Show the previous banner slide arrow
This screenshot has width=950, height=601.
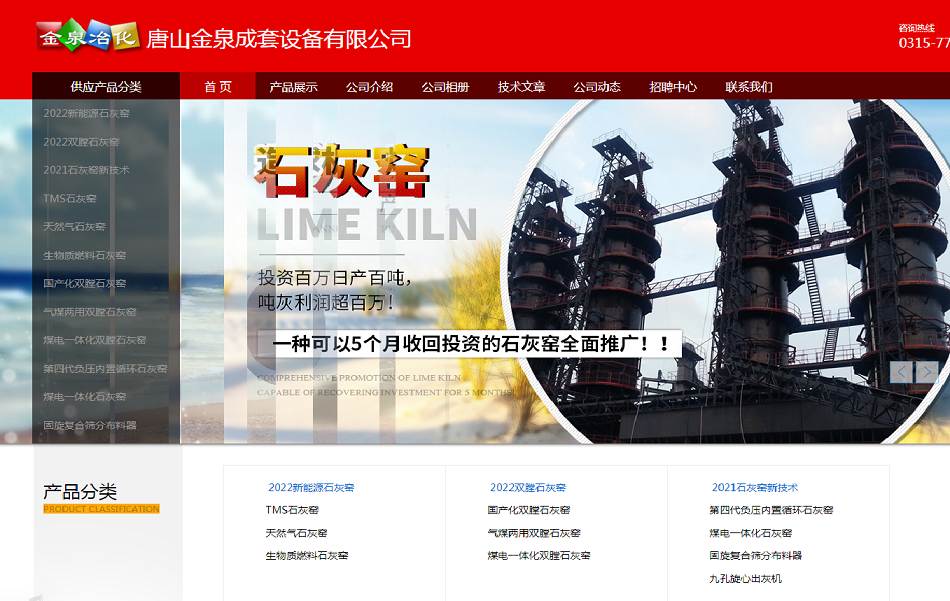click(902, 372)
